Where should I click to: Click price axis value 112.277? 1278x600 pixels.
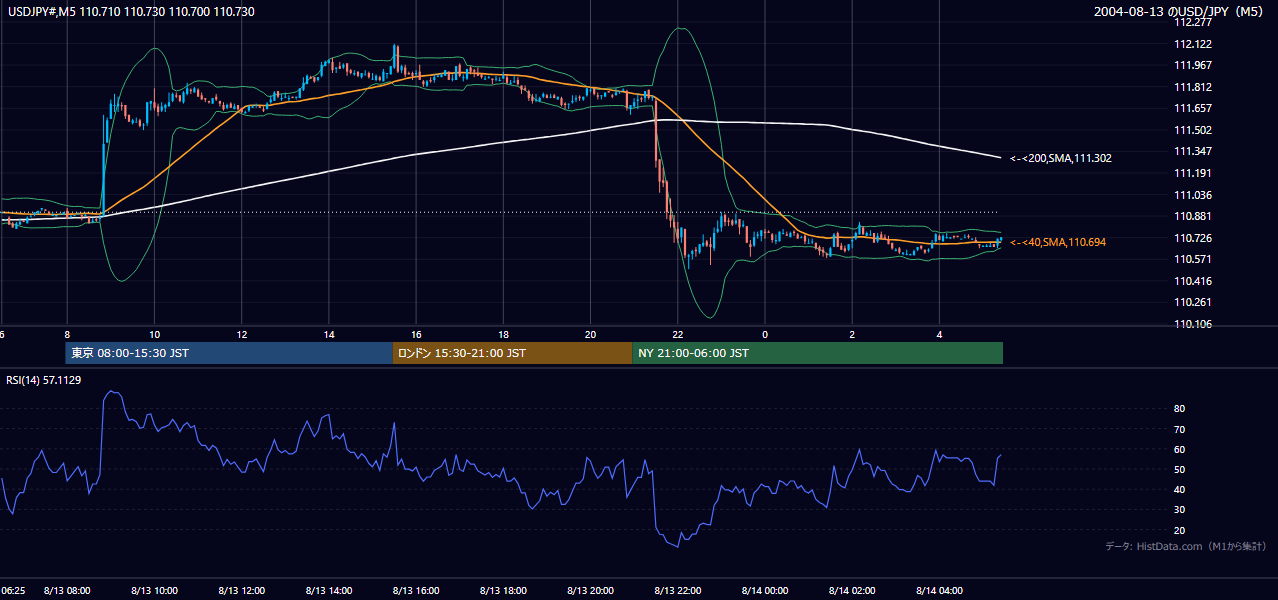click(1194, 22)
